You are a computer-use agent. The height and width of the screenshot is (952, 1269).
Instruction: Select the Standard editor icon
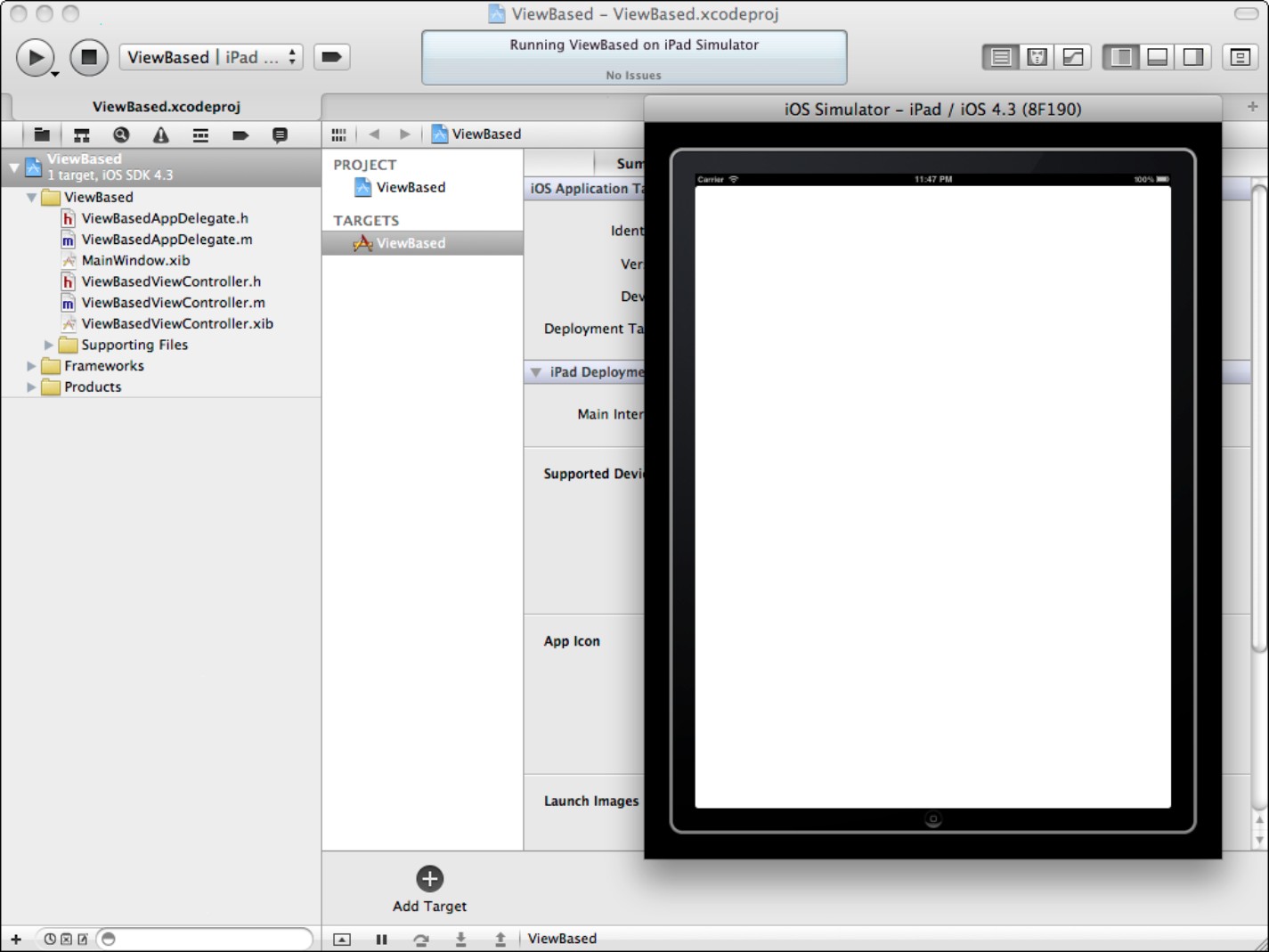(x=1001, y=57)
